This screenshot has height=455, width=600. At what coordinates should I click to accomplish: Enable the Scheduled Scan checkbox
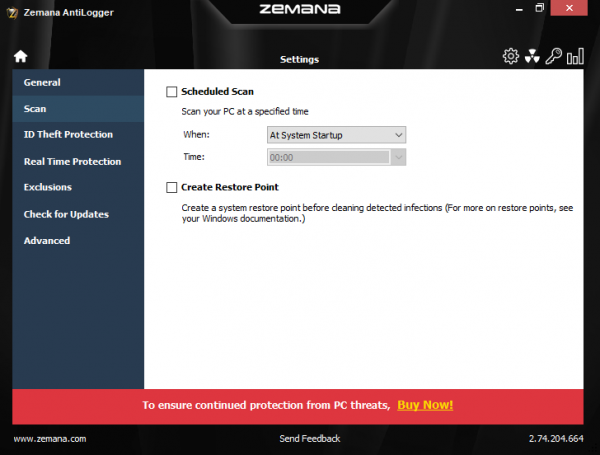(x=171, y=92)
